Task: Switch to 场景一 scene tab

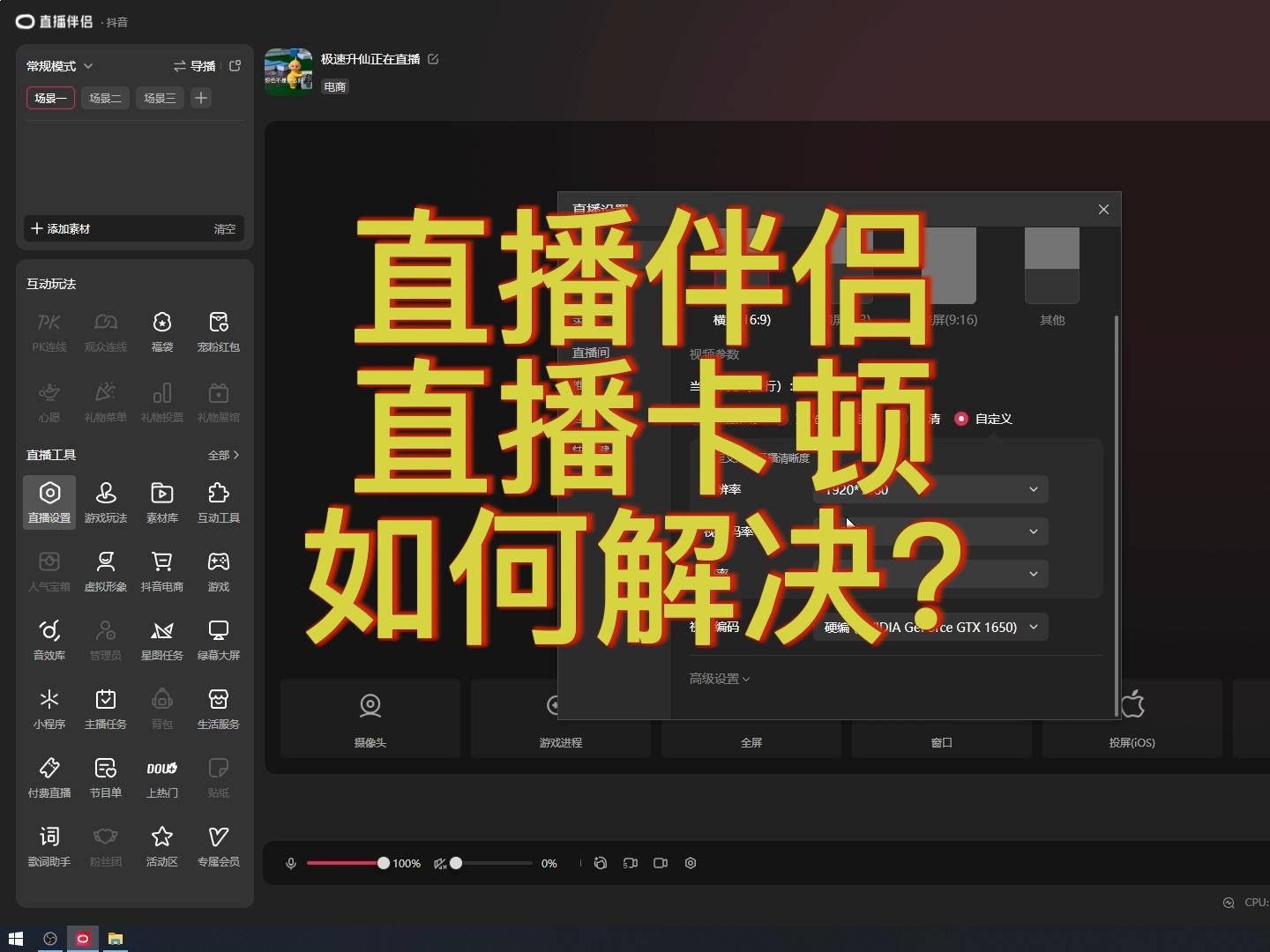Action: point(50,98)
